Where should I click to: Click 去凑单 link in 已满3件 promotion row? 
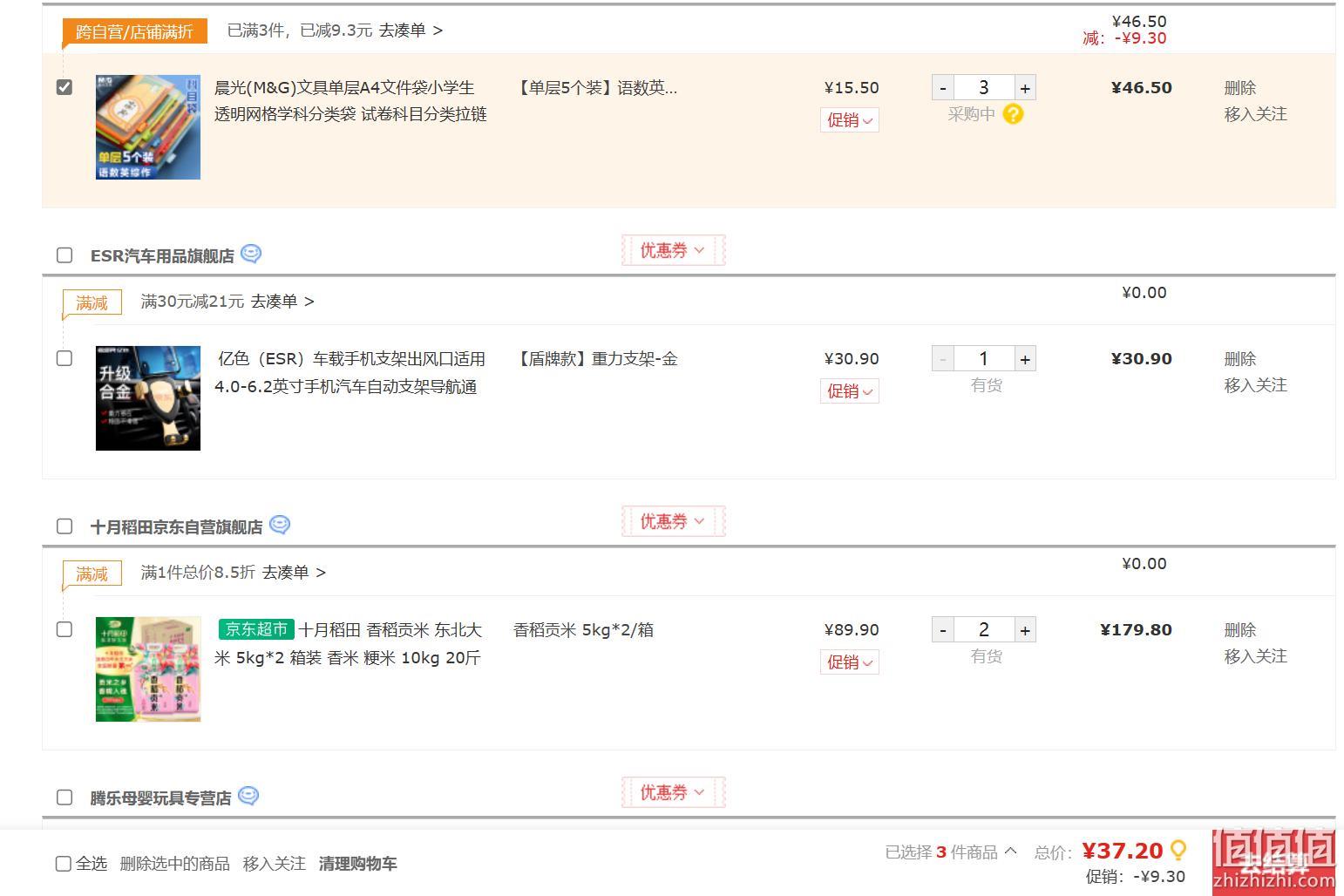411,31
